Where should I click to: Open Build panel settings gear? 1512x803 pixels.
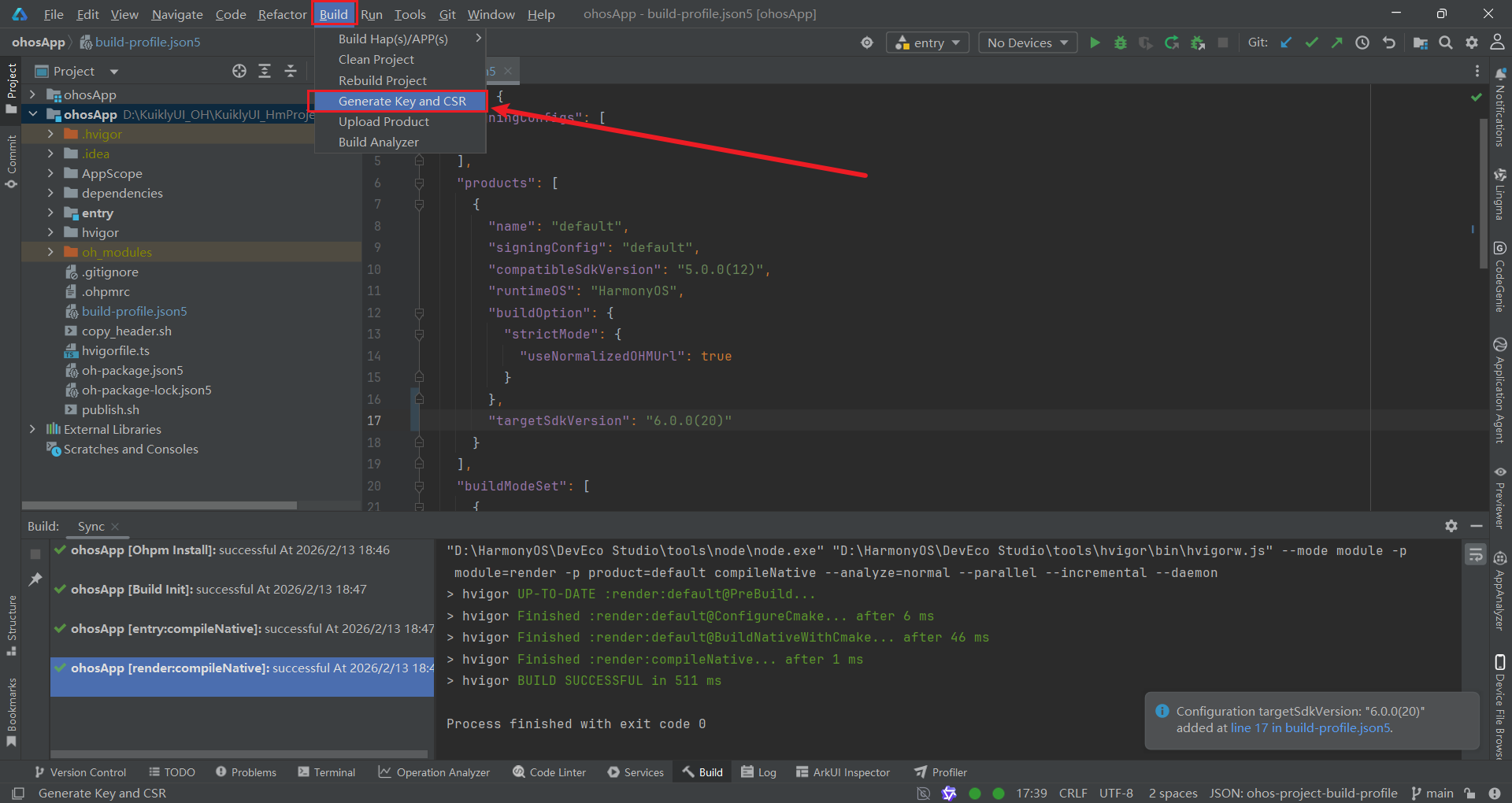coord(1451,526)
